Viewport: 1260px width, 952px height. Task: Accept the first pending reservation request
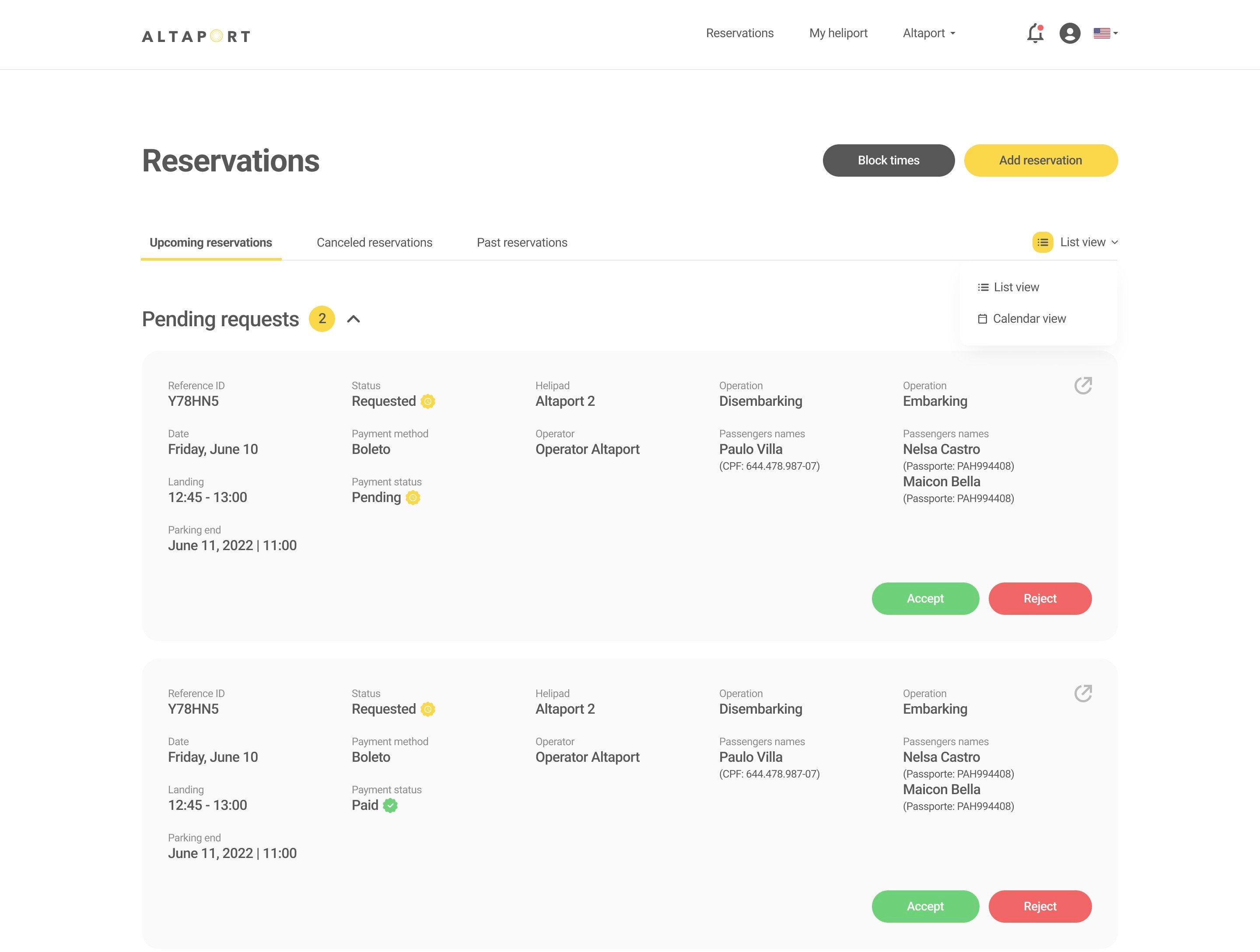(925, 598)
